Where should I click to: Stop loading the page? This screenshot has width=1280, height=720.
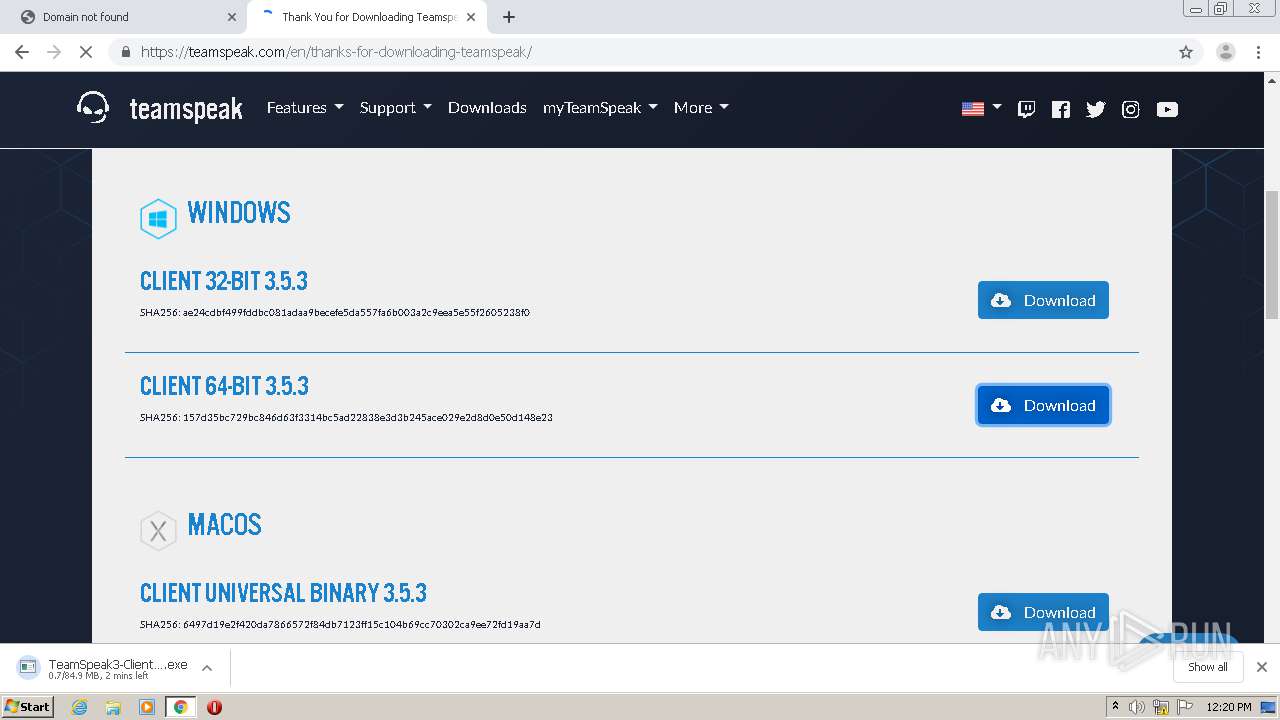86,52
